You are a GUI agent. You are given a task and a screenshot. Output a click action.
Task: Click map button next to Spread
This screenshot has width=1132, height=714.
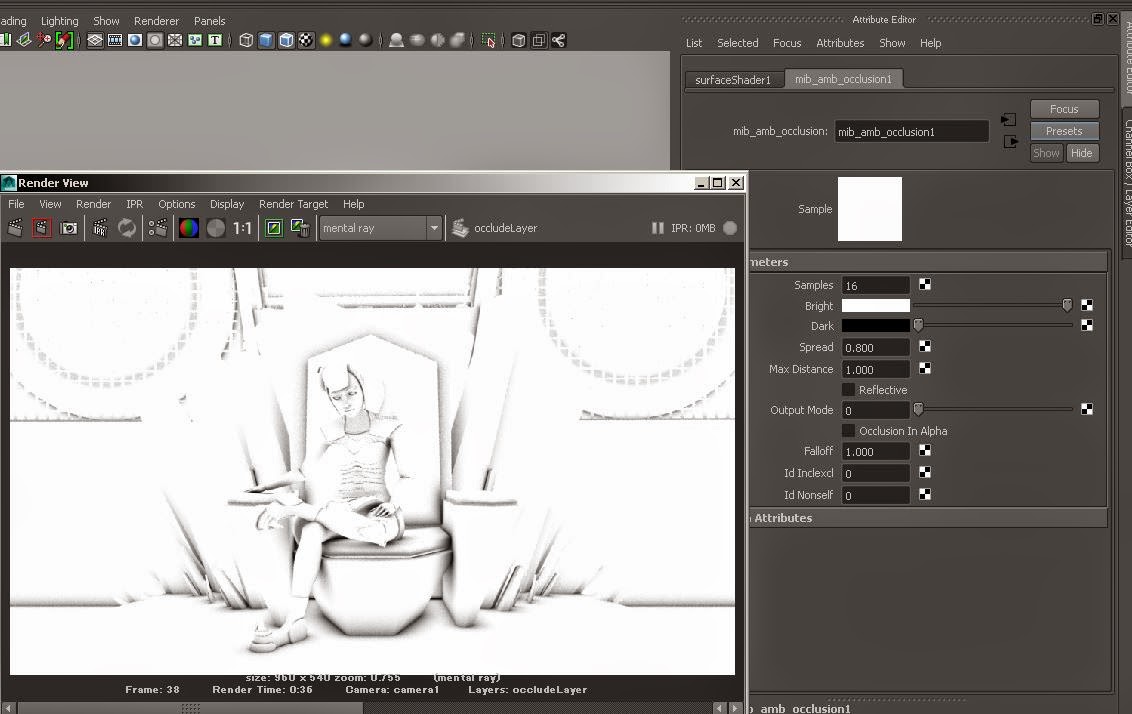click(x=925, y=347)
